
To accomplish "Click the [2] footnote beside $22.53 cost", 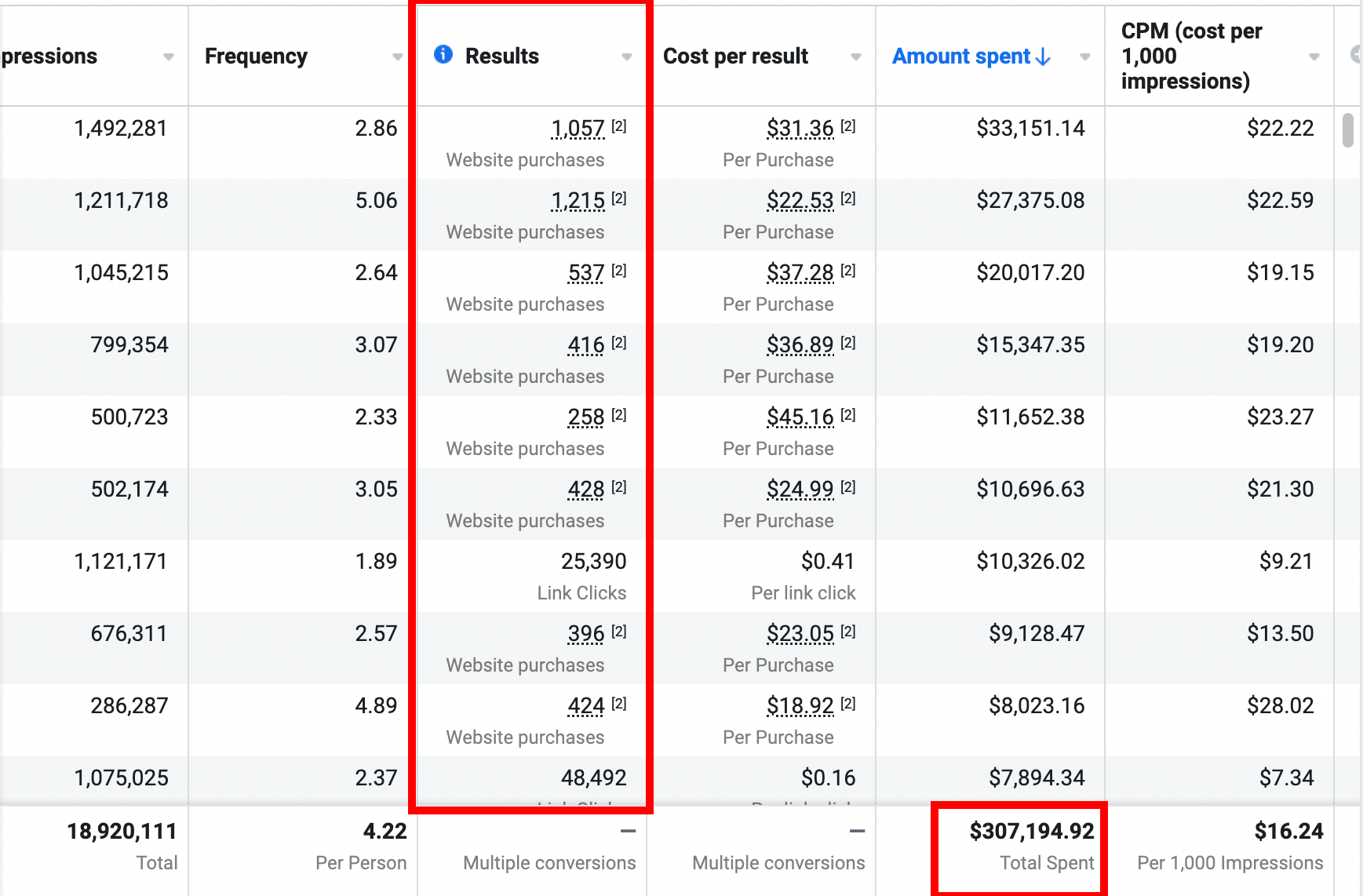I will click(x=848, y=199).
